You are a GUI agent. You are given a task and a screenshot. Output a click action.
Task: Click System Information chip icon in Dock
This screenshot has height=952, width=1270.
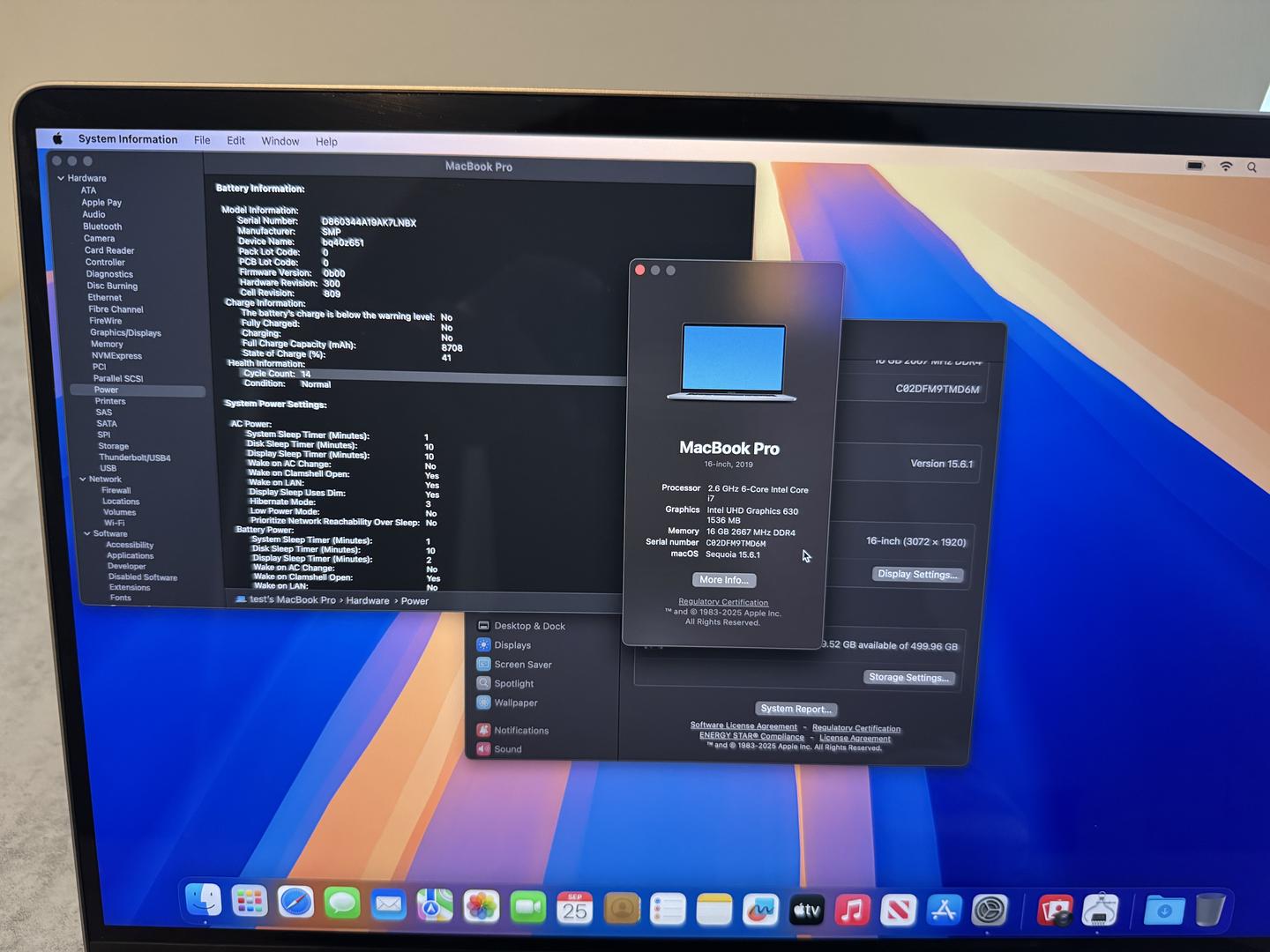[1101, 910]
